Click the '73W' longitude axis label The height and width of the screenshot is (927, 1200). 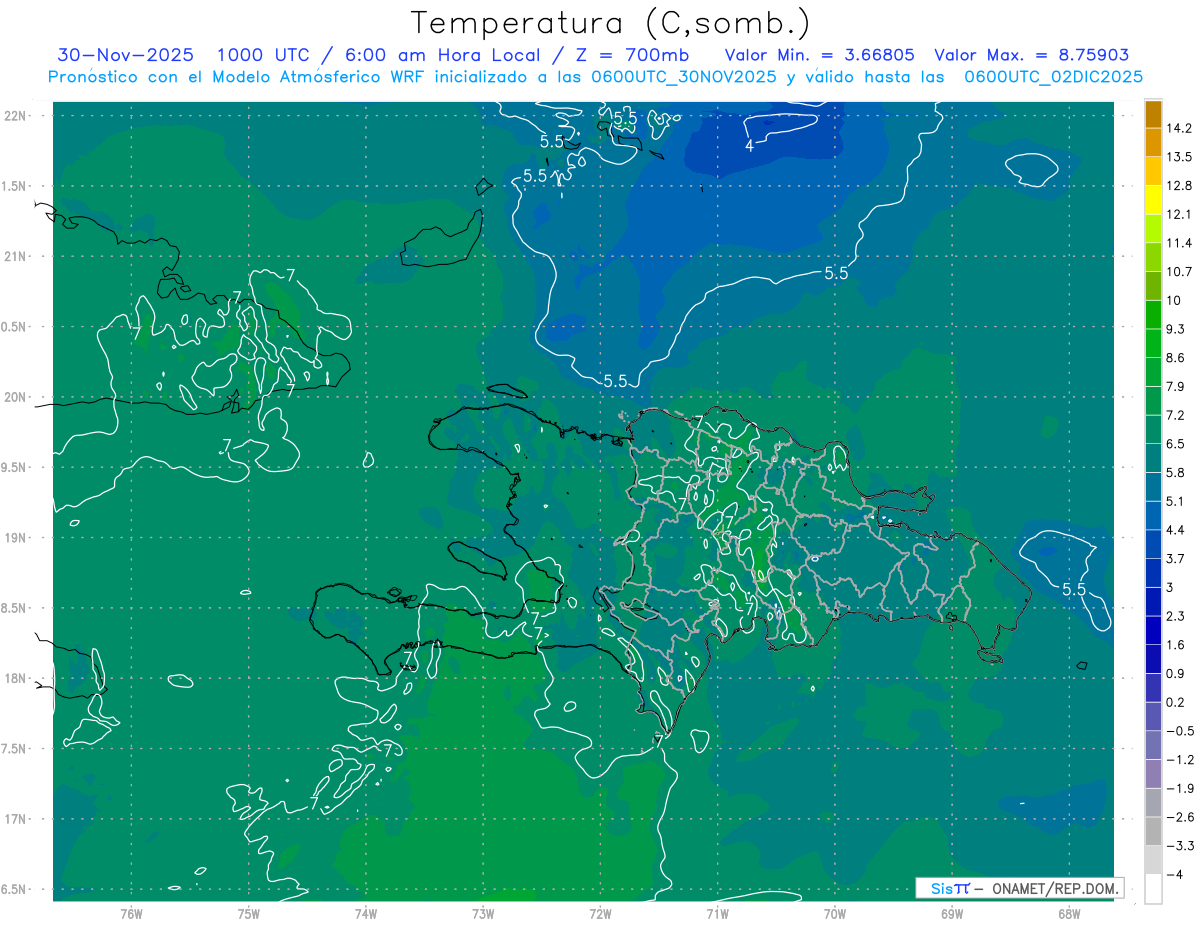(x=483, y=914)
